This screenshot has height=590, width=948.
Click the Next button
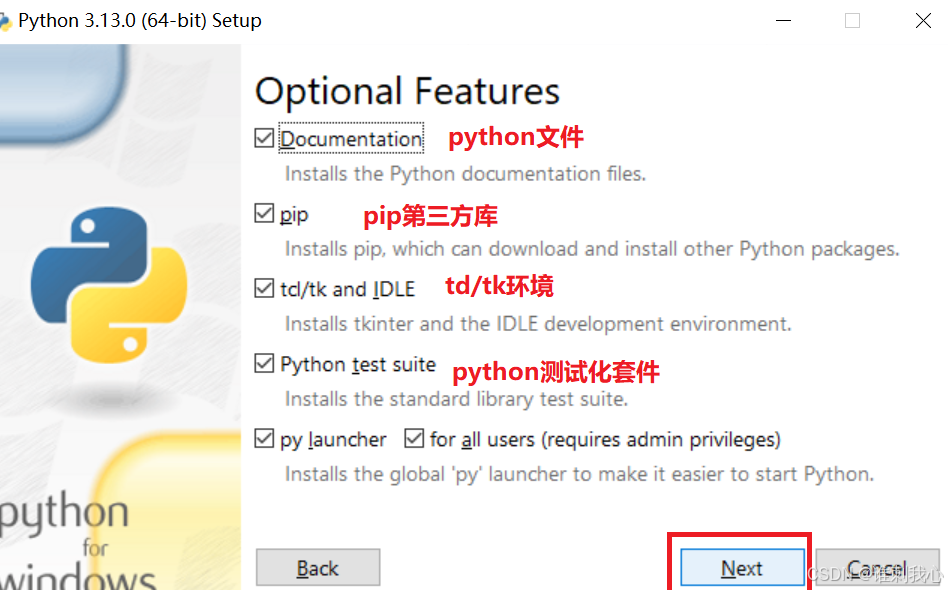tap(742, 568)
